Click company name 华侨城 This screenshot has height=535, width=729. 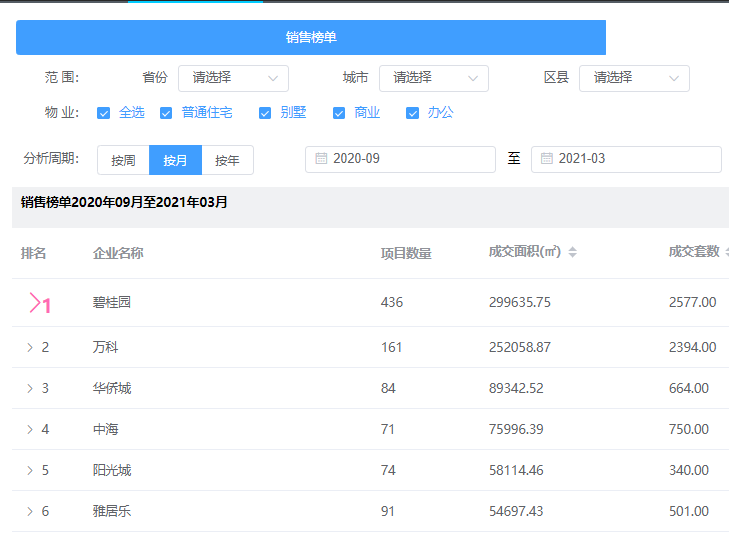(112, 388)
